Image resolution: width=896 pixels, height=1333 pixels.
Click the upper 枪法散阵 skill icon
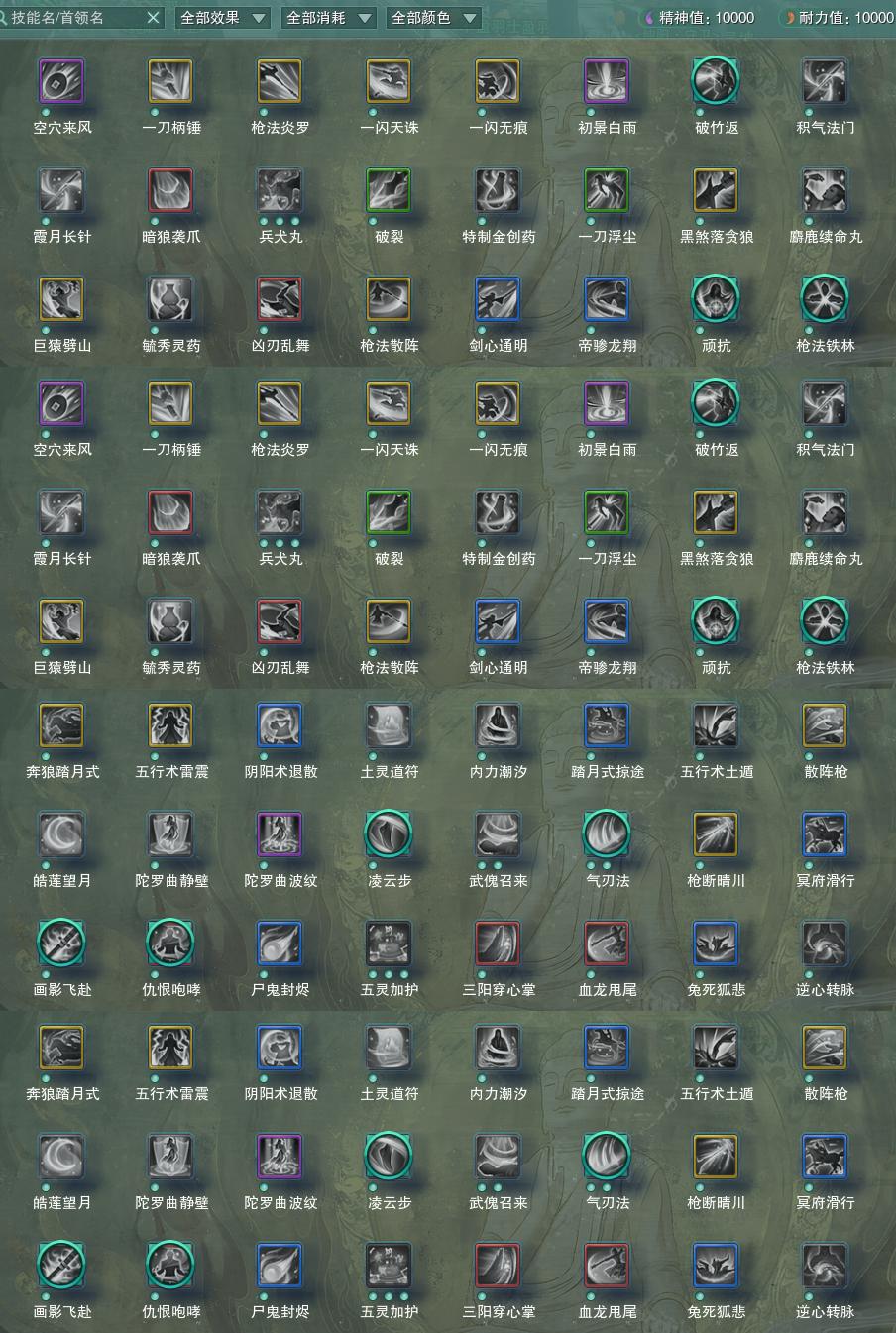389,299
